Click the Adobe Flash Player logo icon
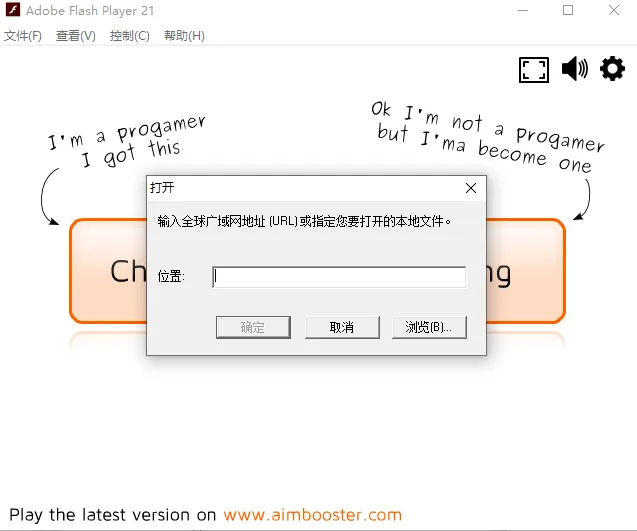637x531 pixels. (13, 10)
